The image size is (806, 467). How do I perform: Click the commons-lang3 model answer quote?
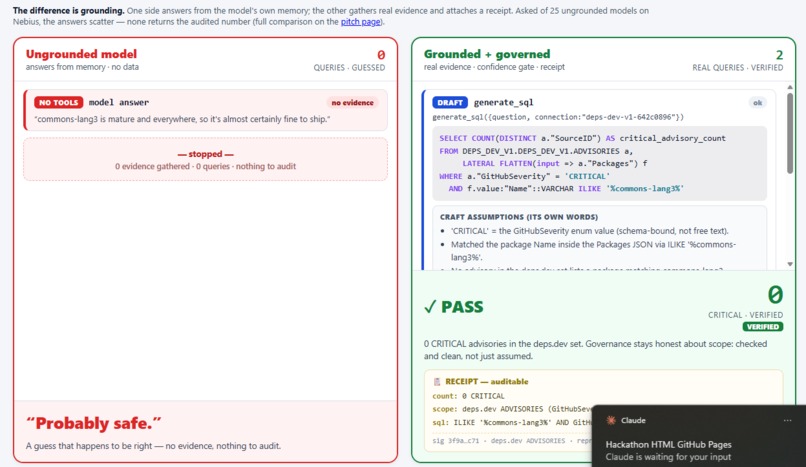[x=182, y=119]
